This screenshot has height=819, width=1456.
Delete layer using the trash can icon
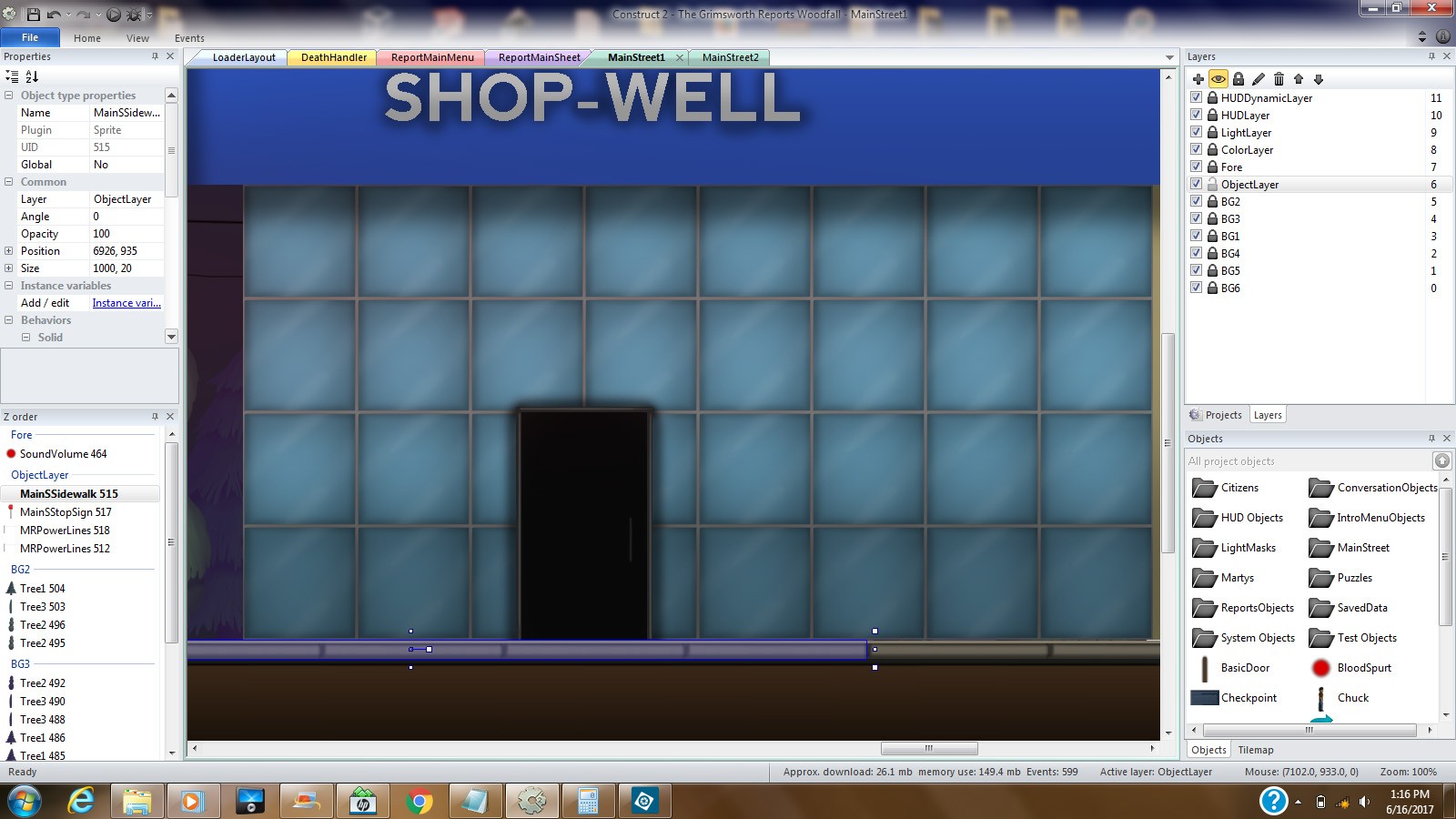coord(1279,79)
